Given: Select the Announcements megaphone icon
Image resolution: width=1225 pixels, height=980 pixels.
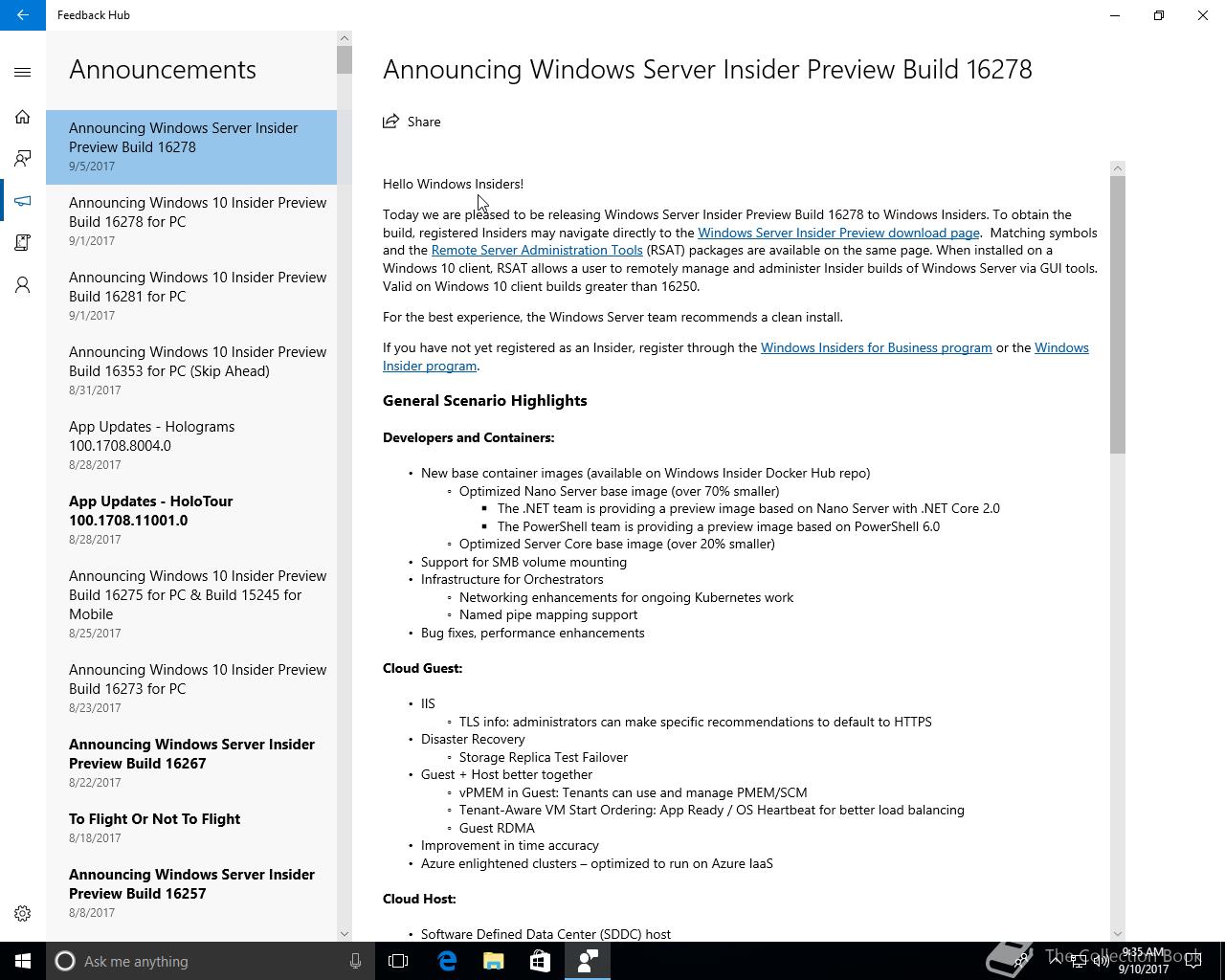Looking at the screenshot, I should click(23, 201).
